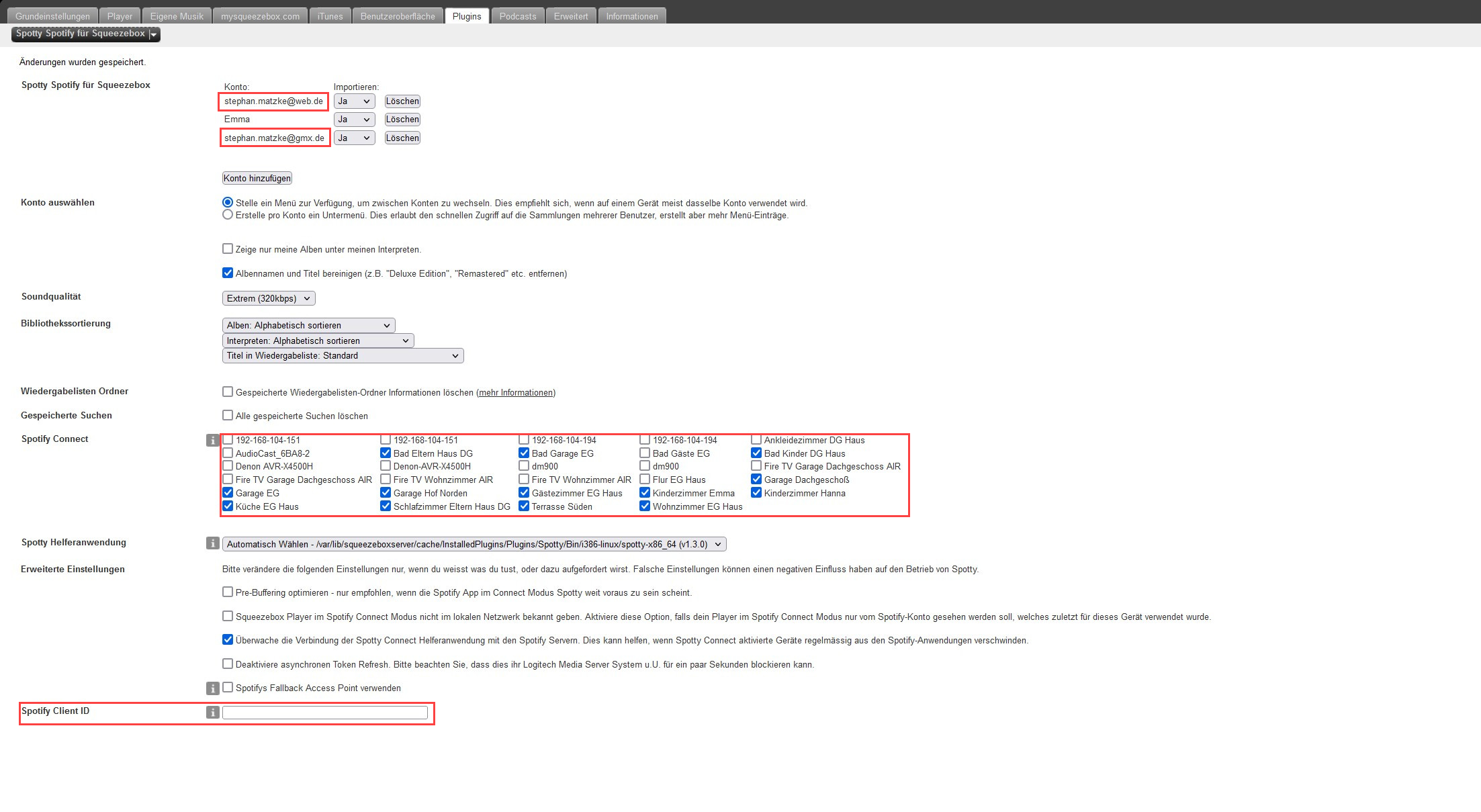Enable Flur EG Haus checkbox

645,479
